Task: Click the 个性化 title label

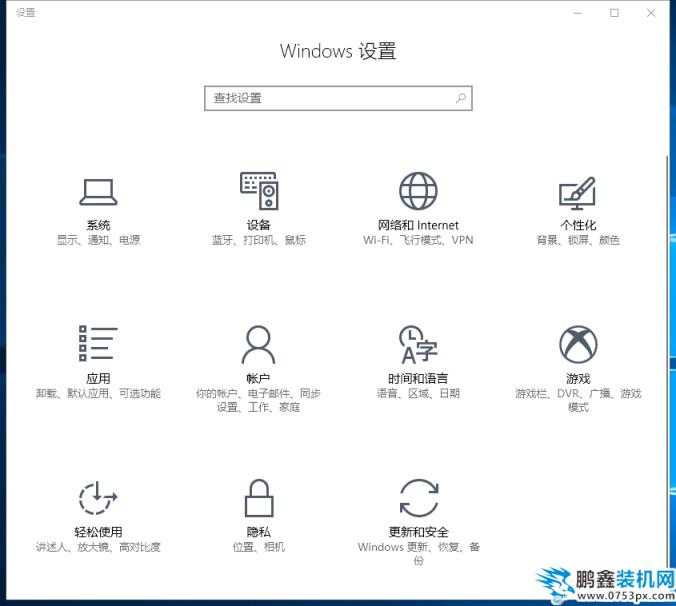Action: [578, 225]
